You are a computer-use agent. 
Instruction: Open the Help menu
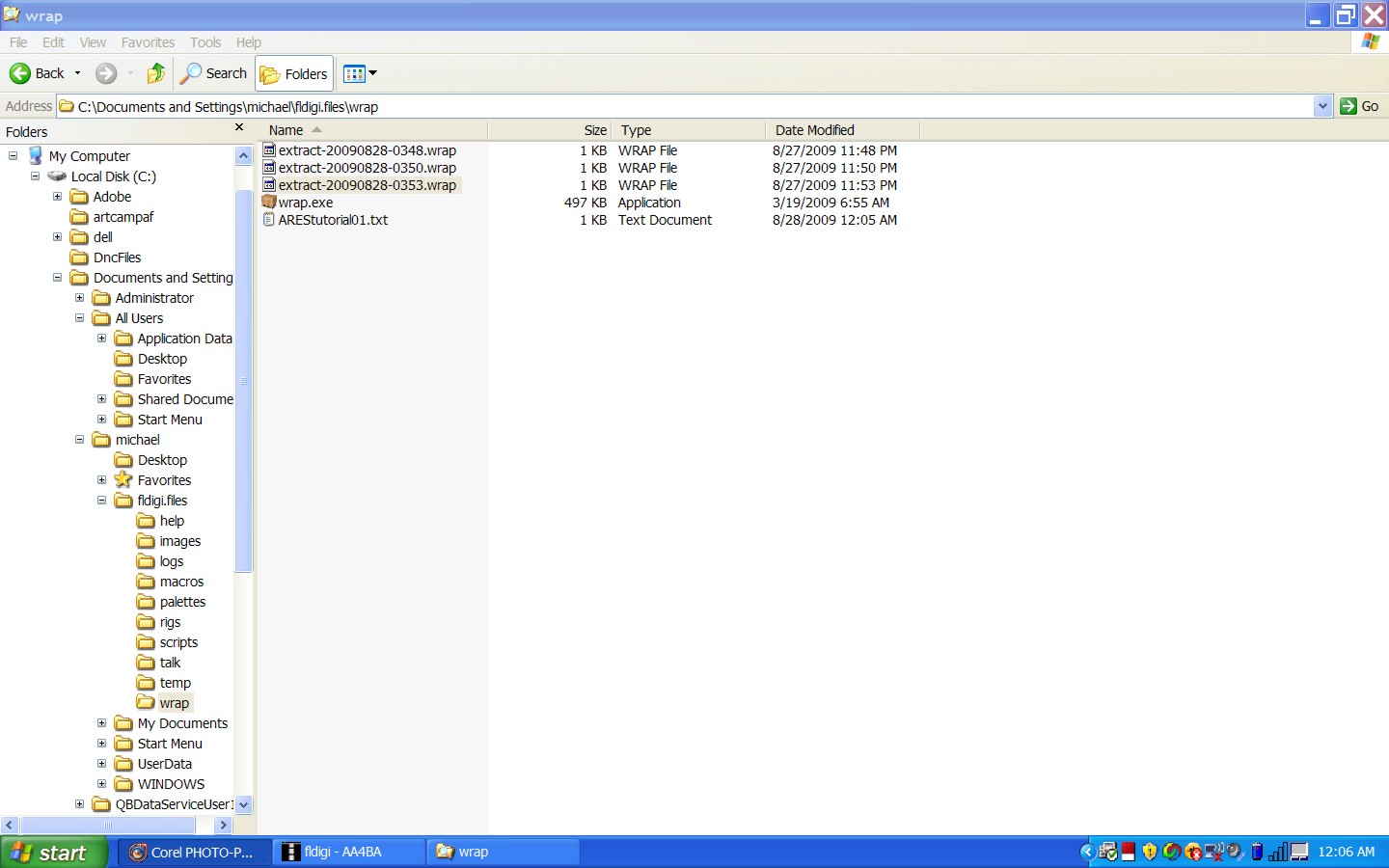(x=249, y=42)
